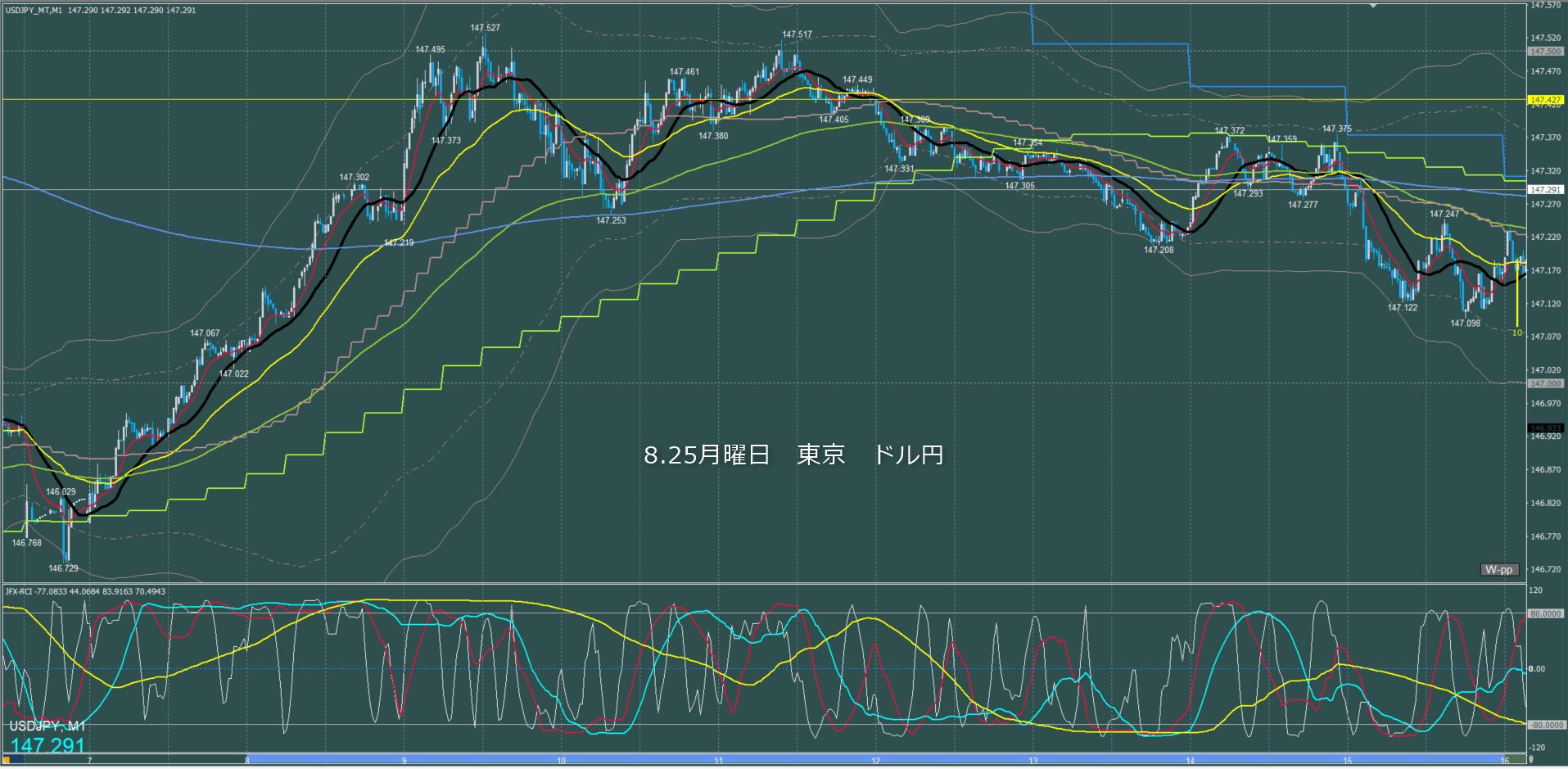Click the large cyan 147.291 price display

point(47,745)
